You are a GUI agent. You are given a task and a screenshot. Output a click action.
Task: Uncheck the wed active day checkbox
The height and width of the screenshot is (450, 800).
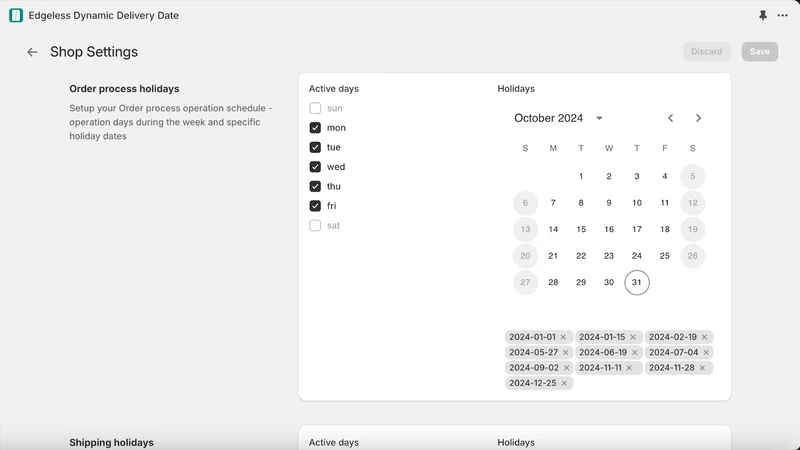tap(315, 167)
